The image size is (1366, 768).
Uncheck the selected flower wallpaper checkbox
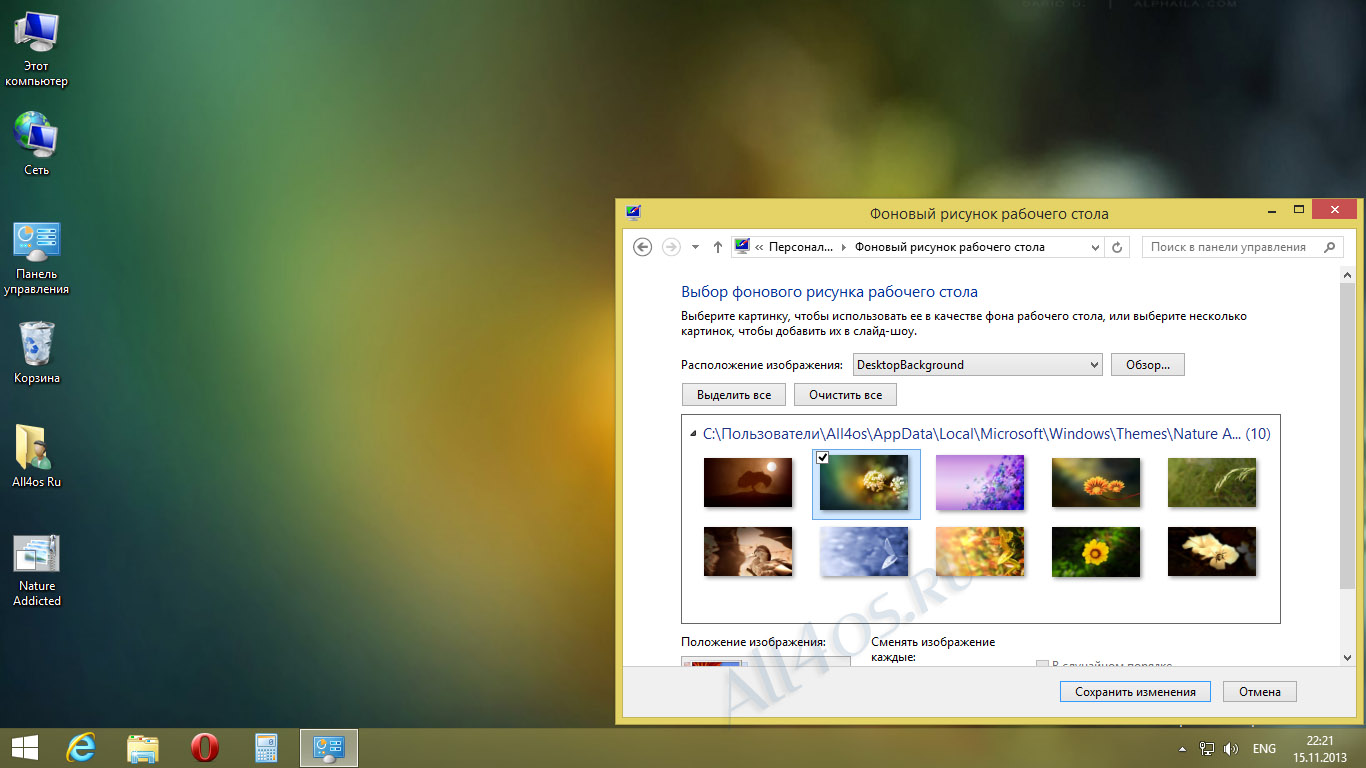(823, 457)
